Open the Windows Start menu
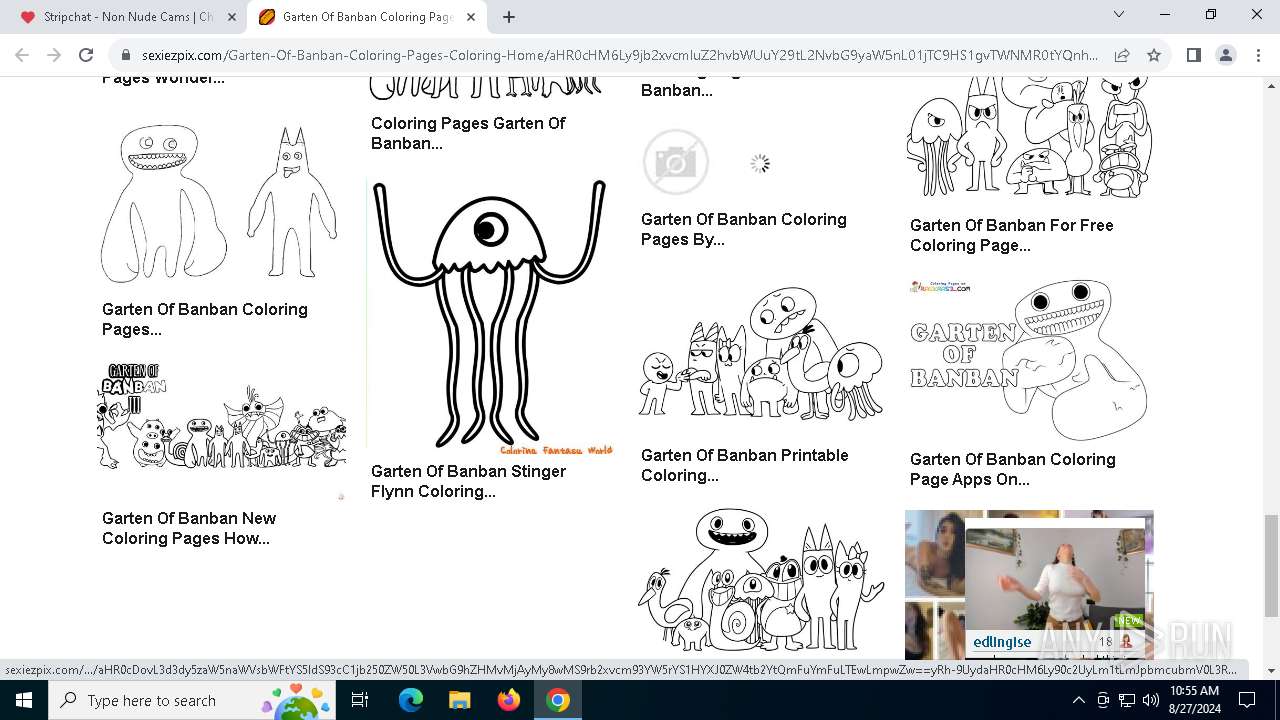 pos(24,700)
